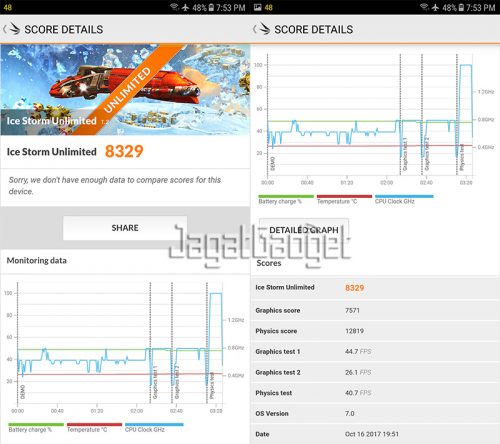Image resolution: width=500 pixels, height=444 pixels.
Task: Tap the battery icon in the right status bar
Action: [x=461, y=7]
